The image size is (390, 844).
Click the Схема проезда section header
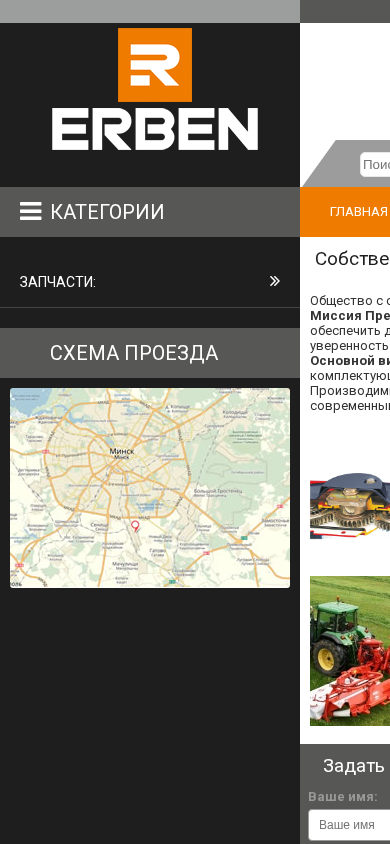click(x=150, y=353)
